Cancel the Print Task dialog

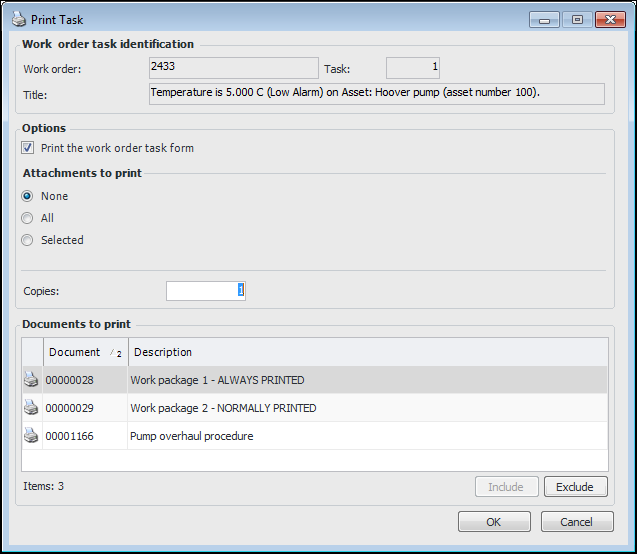577,522
